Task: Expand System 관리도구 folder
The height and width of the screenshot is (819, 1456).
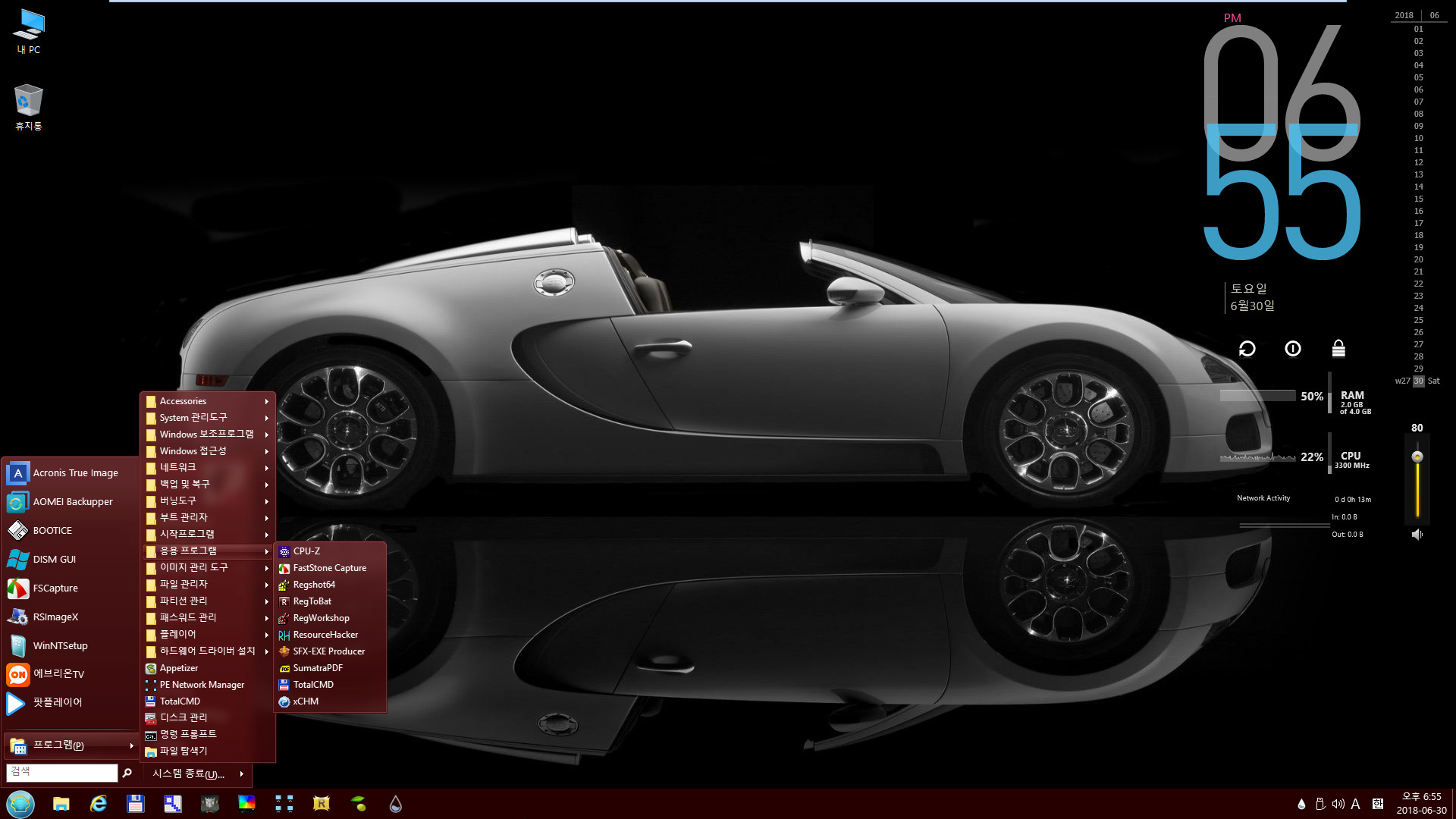Action: (x=208, y=418)
